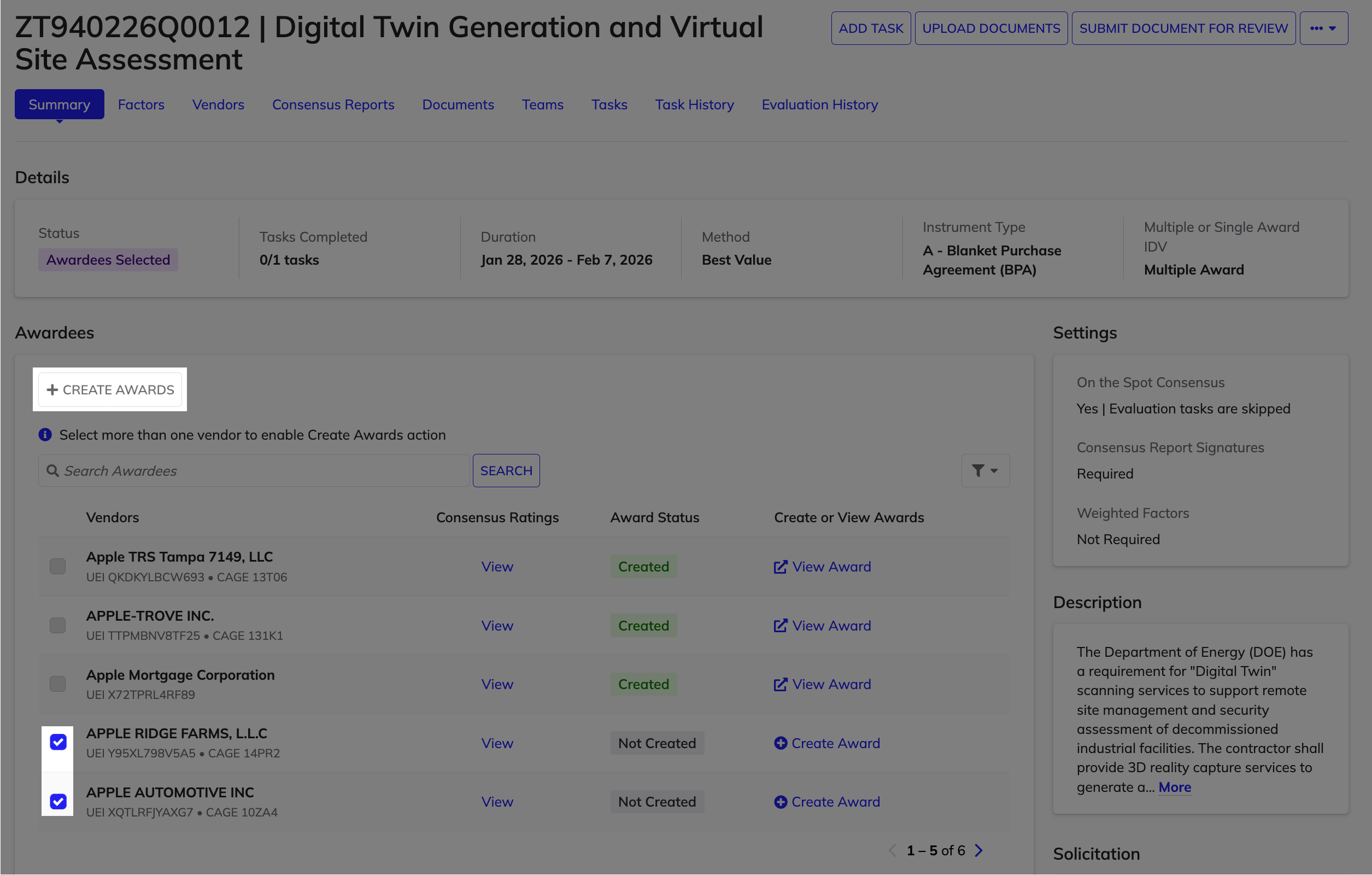The width and height of the screenshot is (1372, 875).
Task: Switch to the Factors tab
Action: 140,104
